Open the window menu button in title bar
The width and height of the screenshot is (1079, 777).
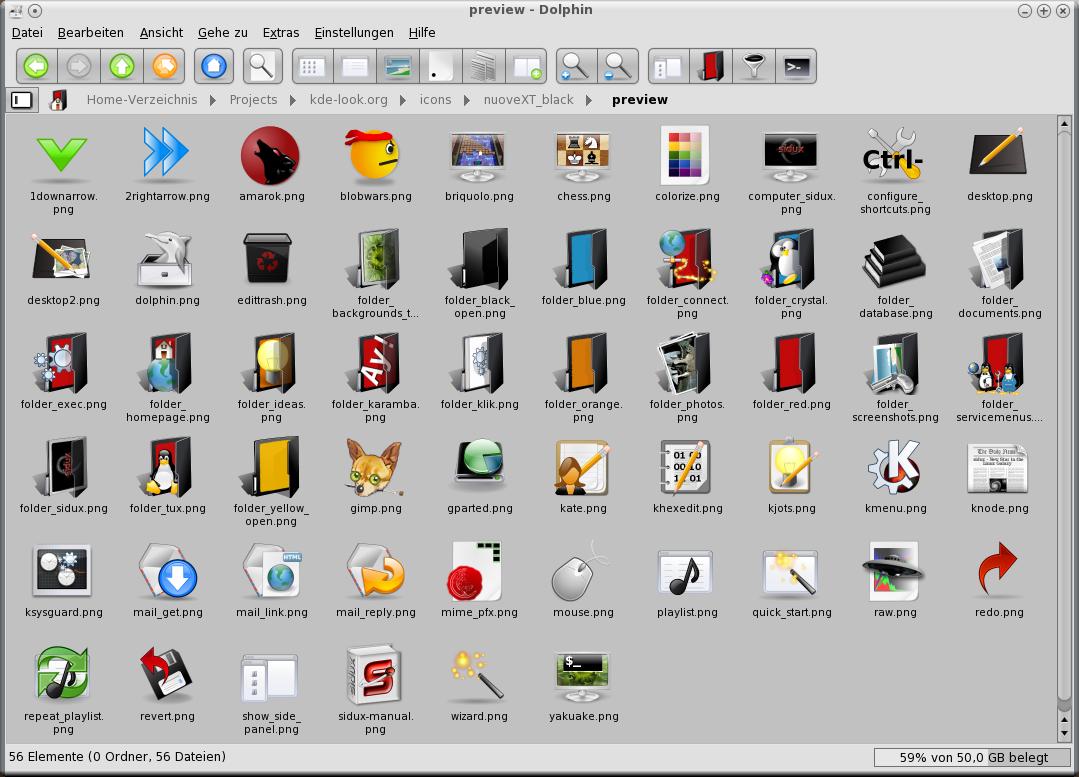coord(14,10)
